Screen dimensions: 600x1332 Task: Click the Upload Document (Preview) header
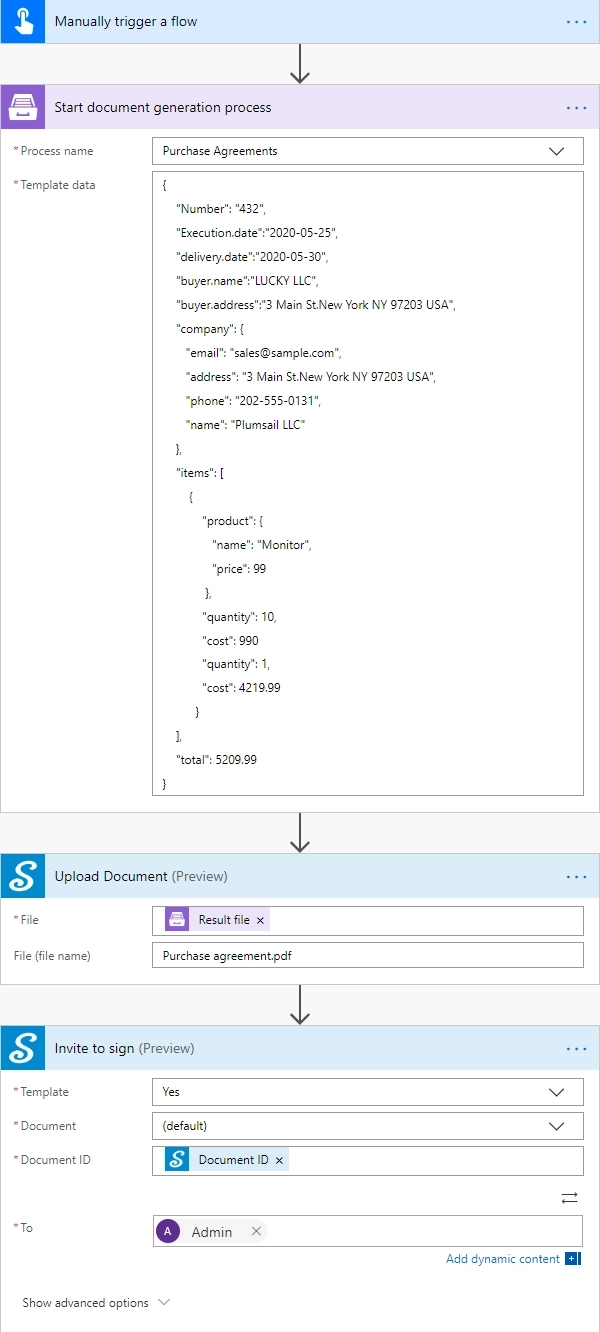(300, 876)
